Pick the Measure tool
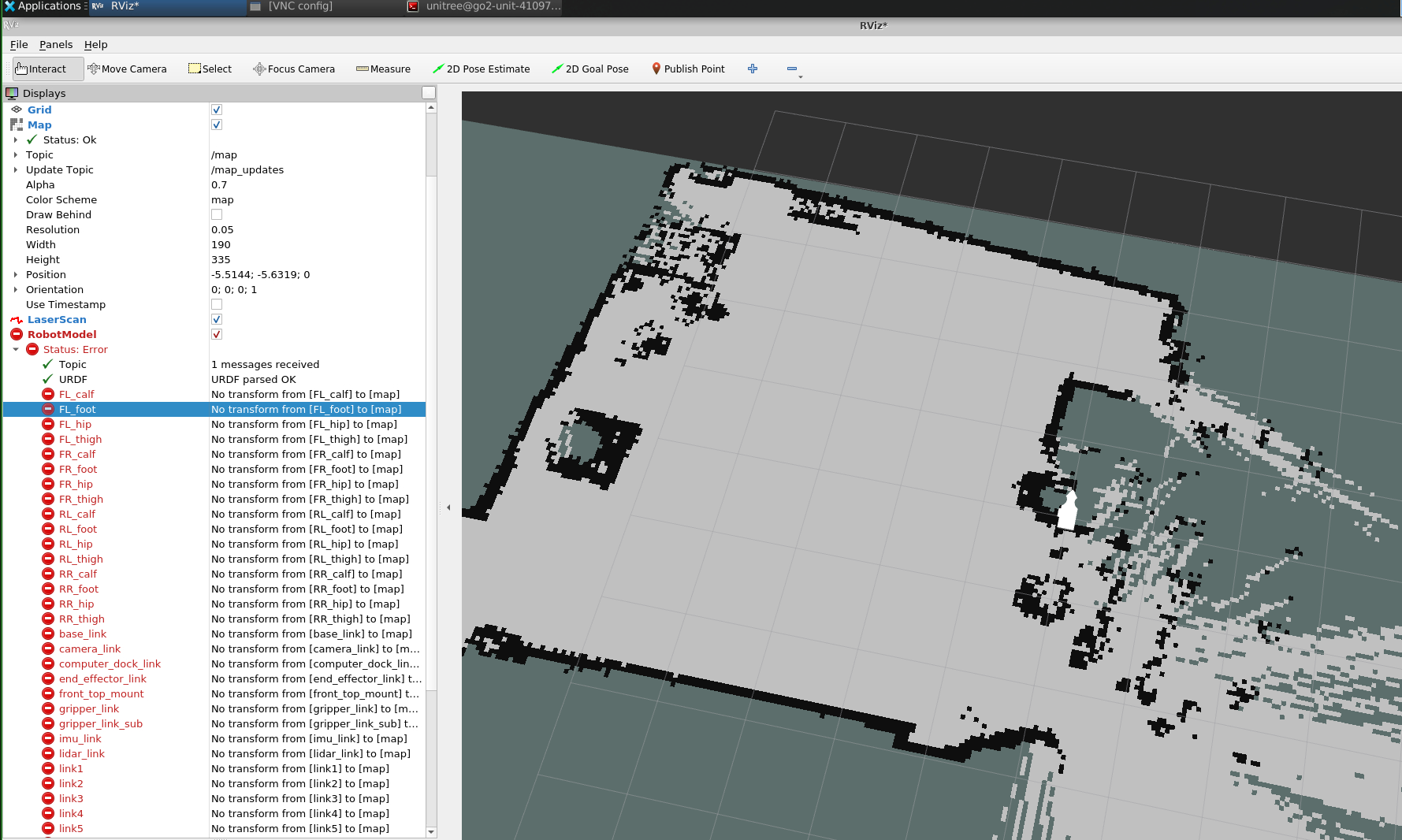1402x840 pixels. [383, 69]
